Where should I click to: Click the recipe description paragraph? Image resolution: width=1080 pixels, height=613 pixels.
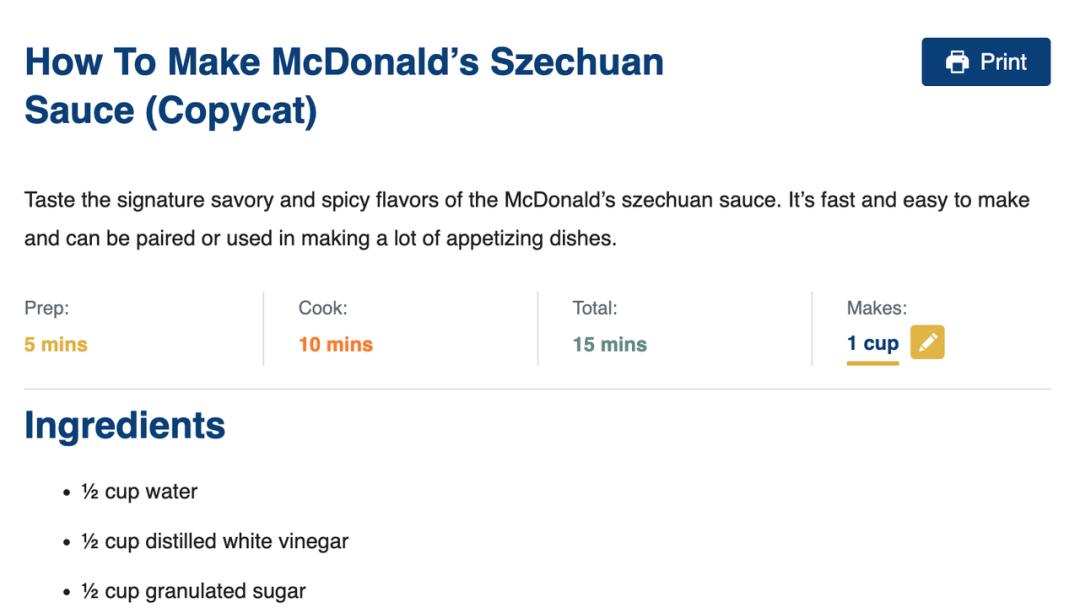(x=527, y=219)
